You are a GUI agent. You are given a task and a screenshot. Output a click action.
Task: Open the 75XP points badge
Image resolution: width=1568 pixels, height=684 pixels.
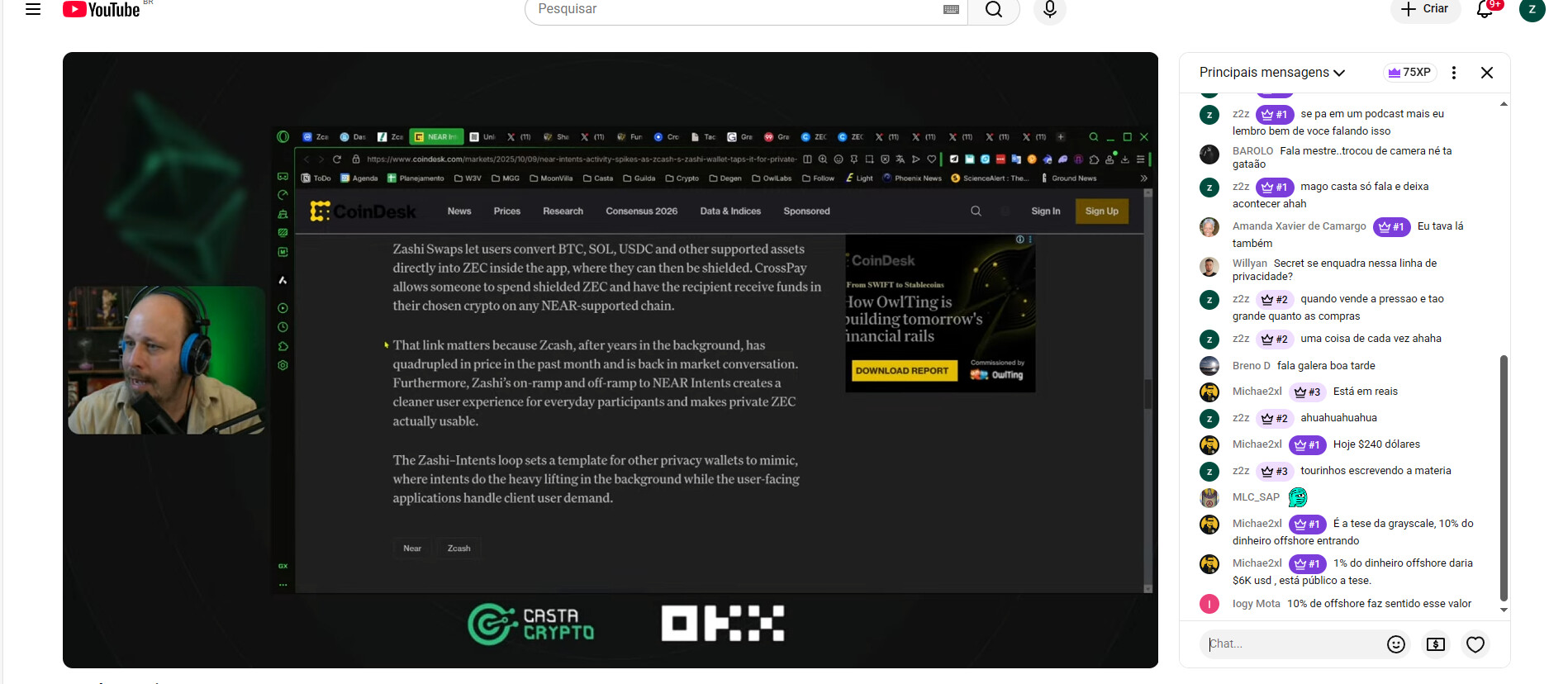[x=1409, y=73]
